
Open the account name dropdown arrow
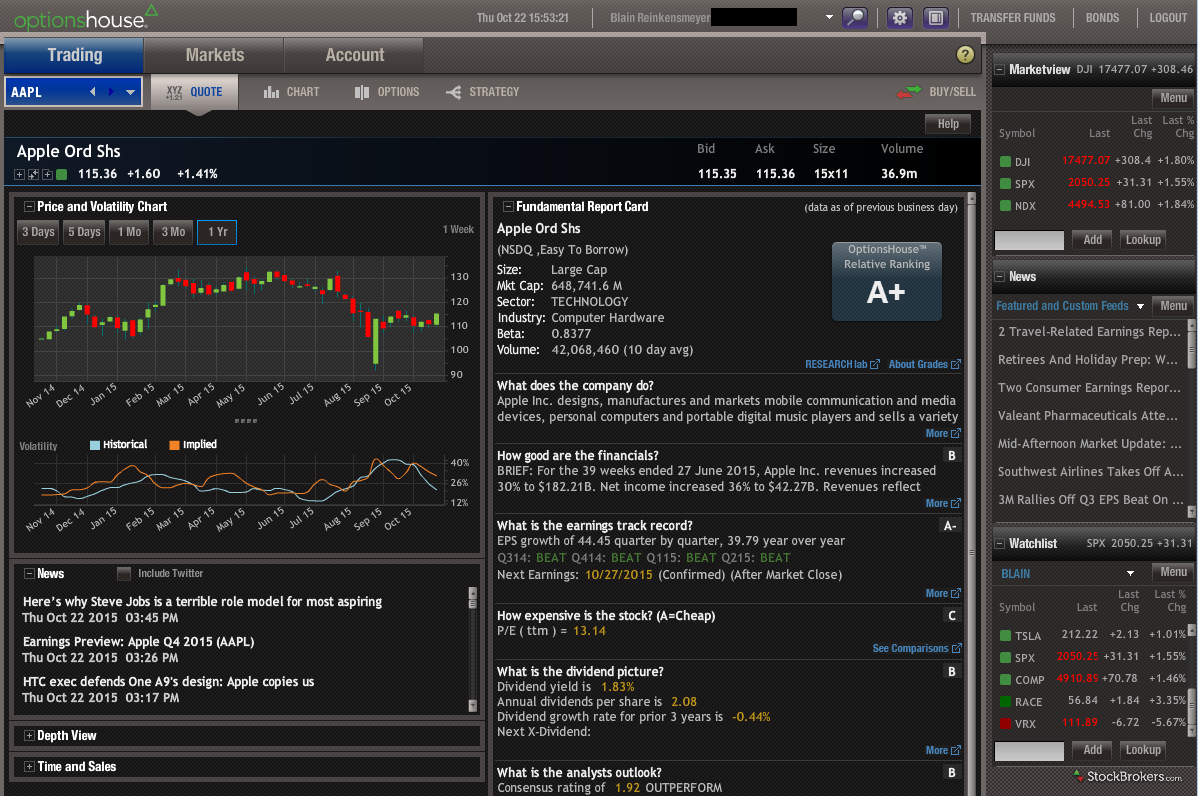coord(829,17)
